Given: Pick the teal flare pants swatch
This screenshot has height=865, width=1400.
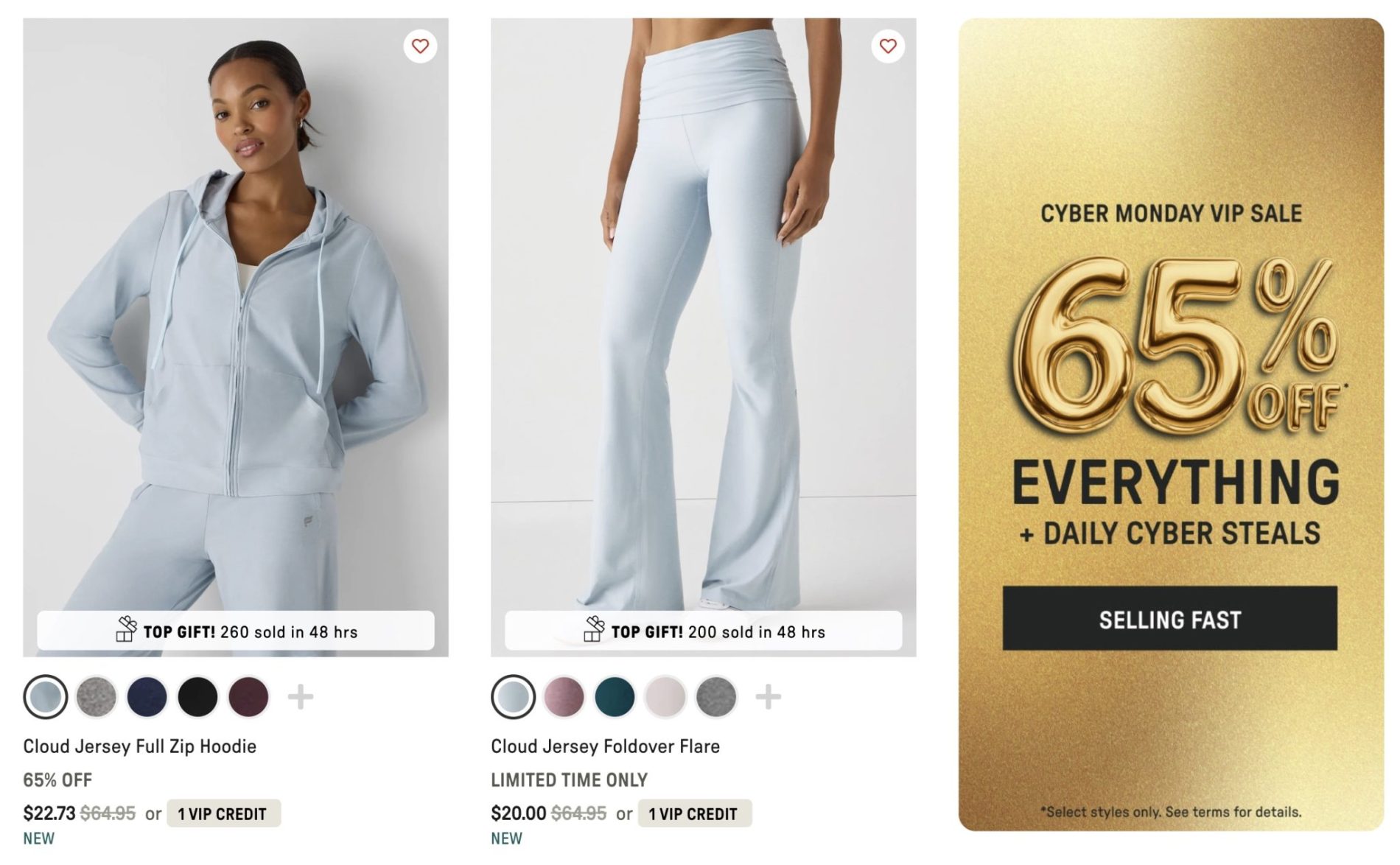Looking at the screenshot, I should point(615,696).
